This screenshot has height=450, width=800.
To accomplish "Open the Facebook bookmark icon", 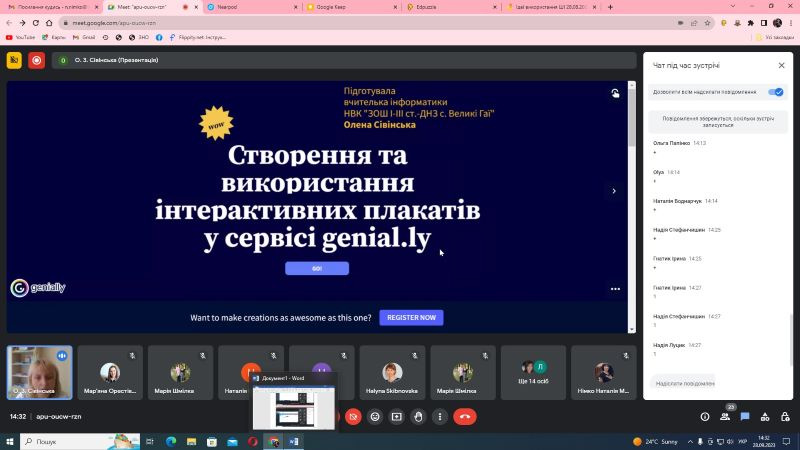I will point(159,37).
